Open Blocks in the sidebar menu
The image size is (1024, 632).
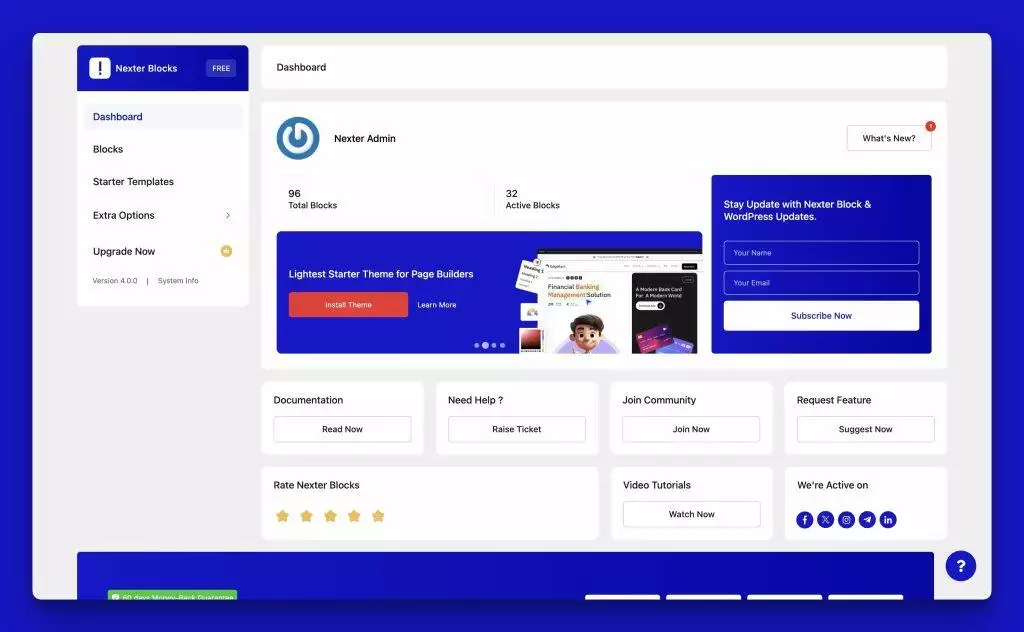coord(108,149)
